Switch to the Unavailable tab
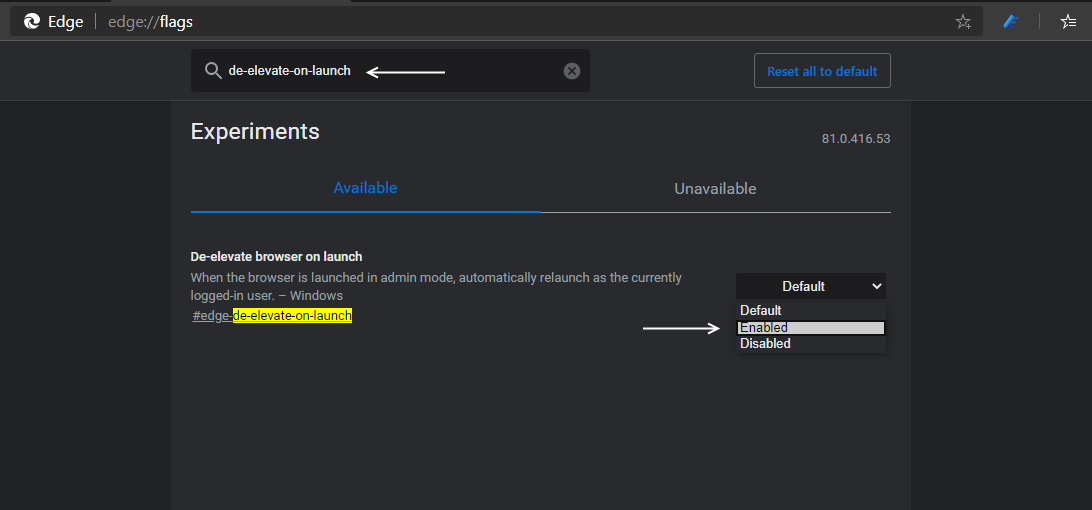Viewport: 1092px width, 510px height. (715, 189)
